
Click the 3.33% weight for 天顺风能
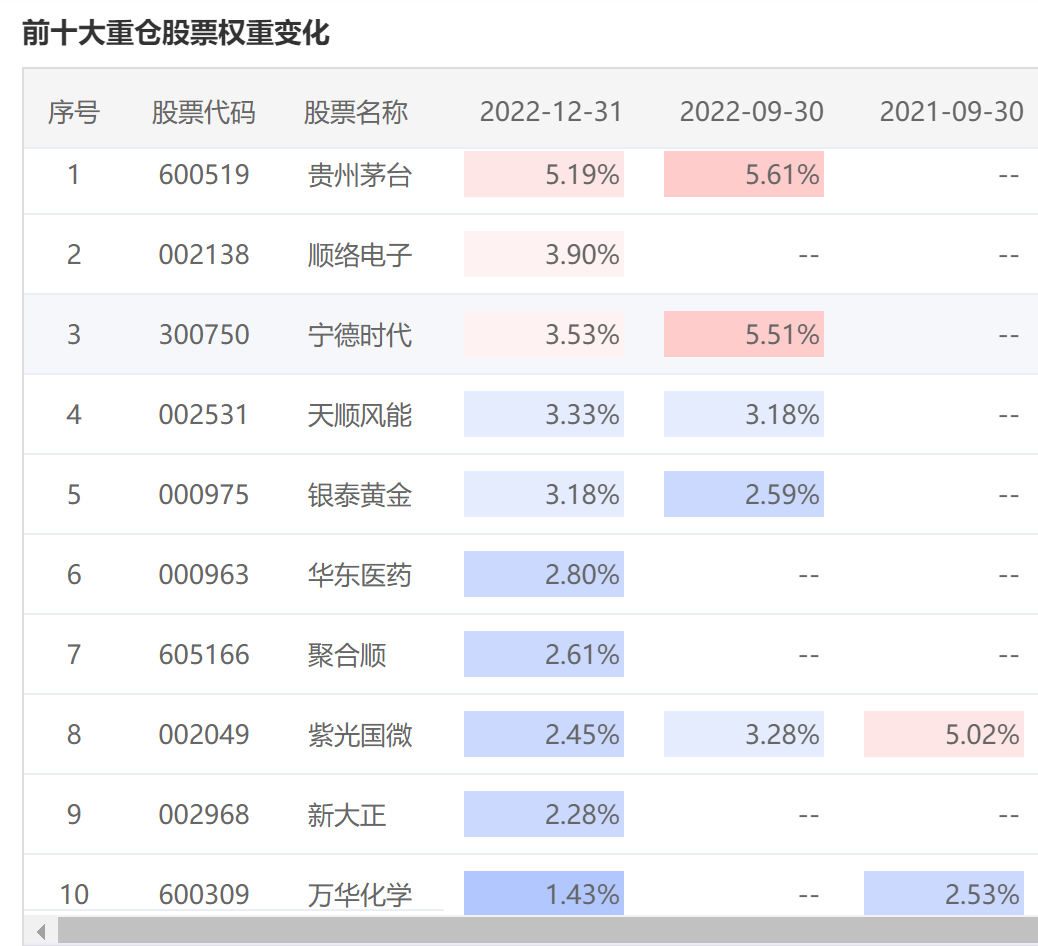543,414
